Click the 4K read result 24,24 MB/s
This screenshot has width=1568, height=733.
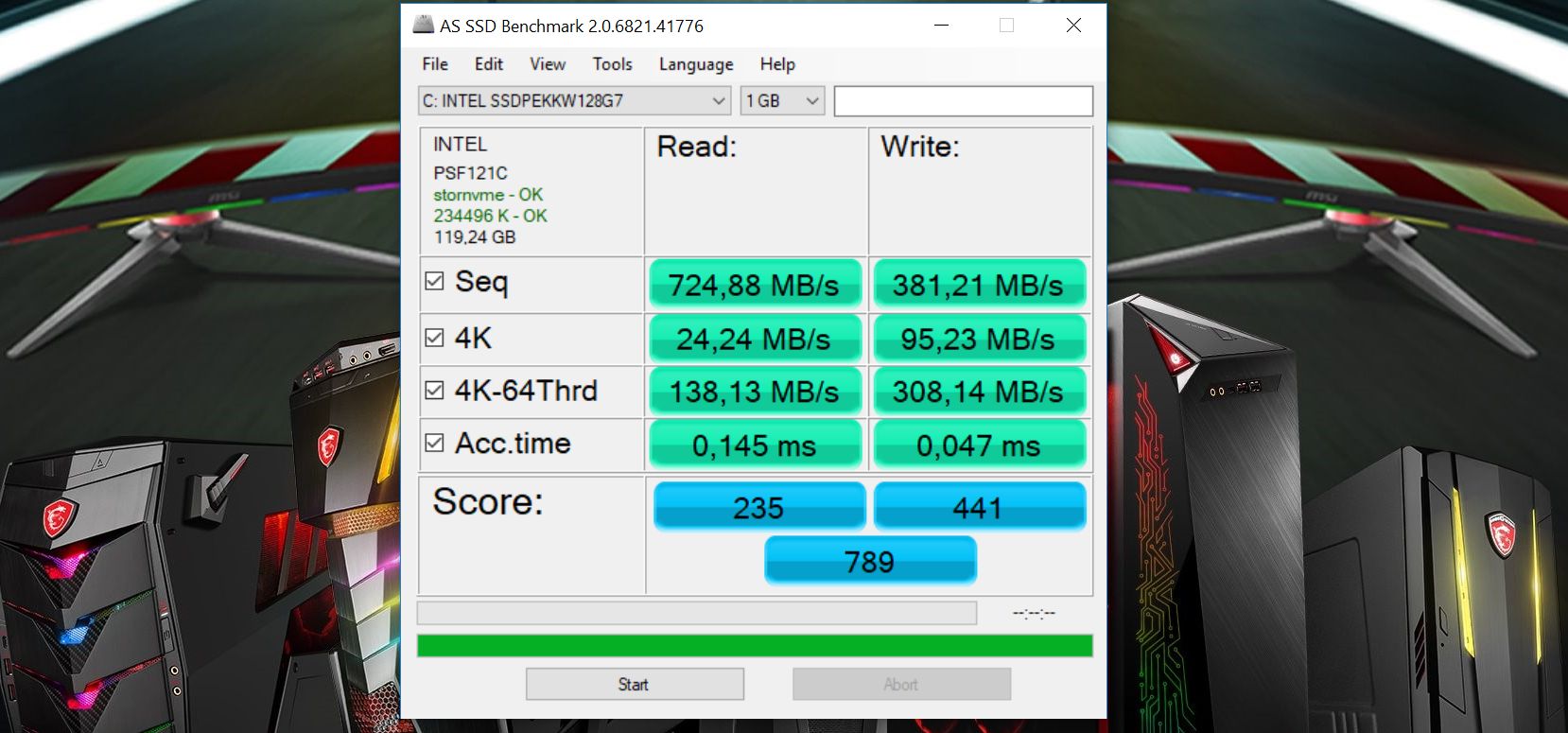[x=755, y=339]
